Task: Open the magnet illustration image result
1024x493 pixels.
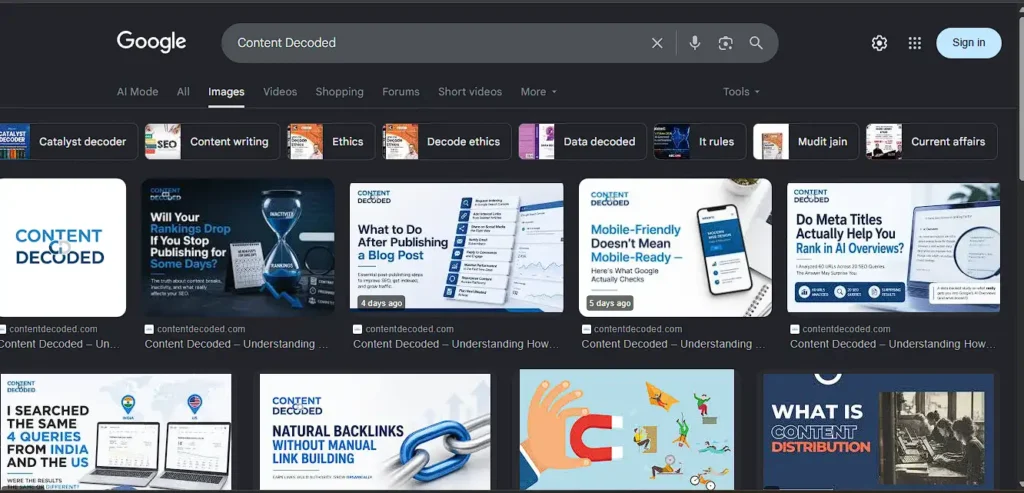Action: [627, 430]
